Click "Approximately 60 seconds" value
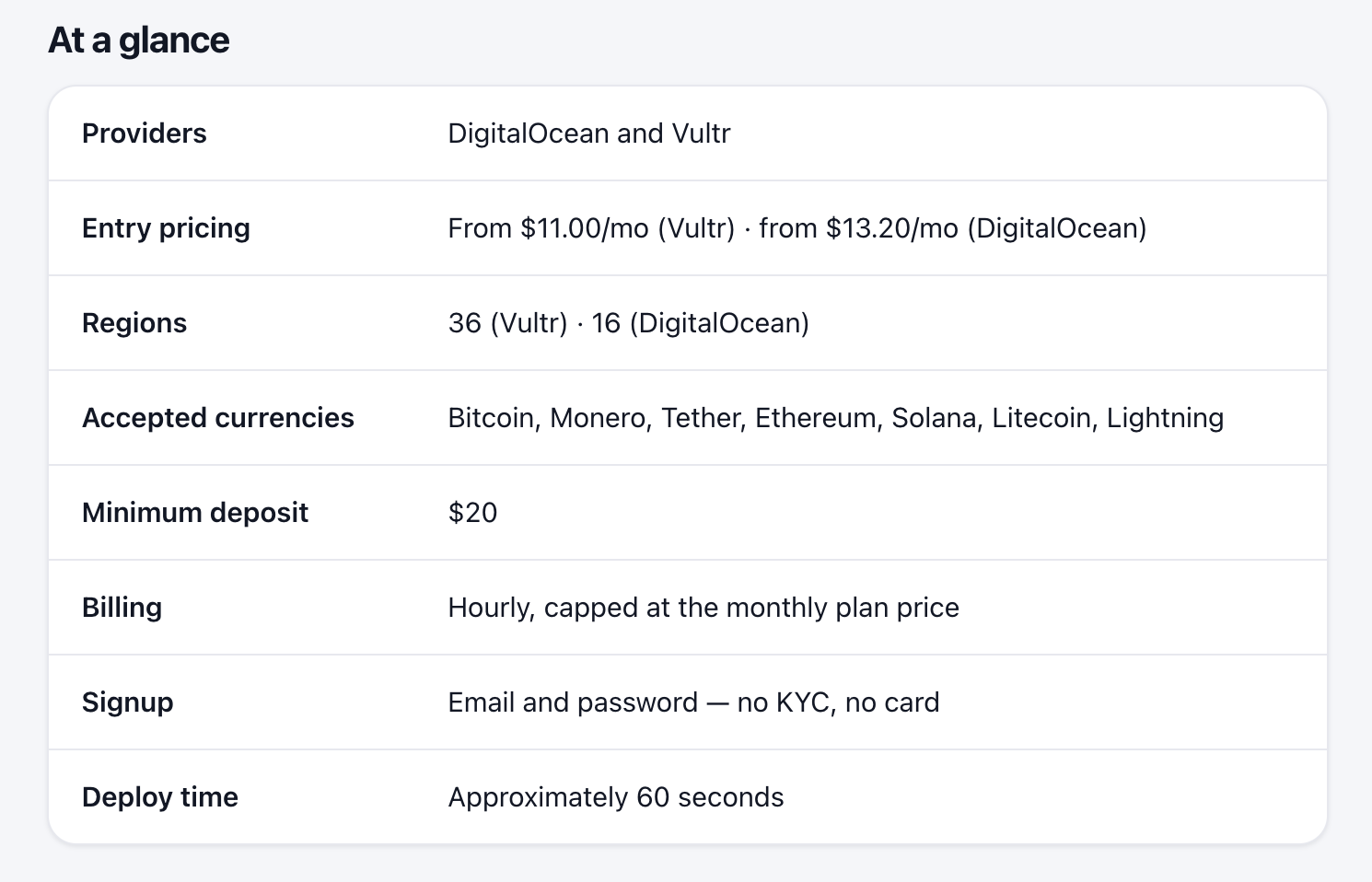The width and height of the screenshot is (1372, 882). pyautogui.click(x=615, y=797)
